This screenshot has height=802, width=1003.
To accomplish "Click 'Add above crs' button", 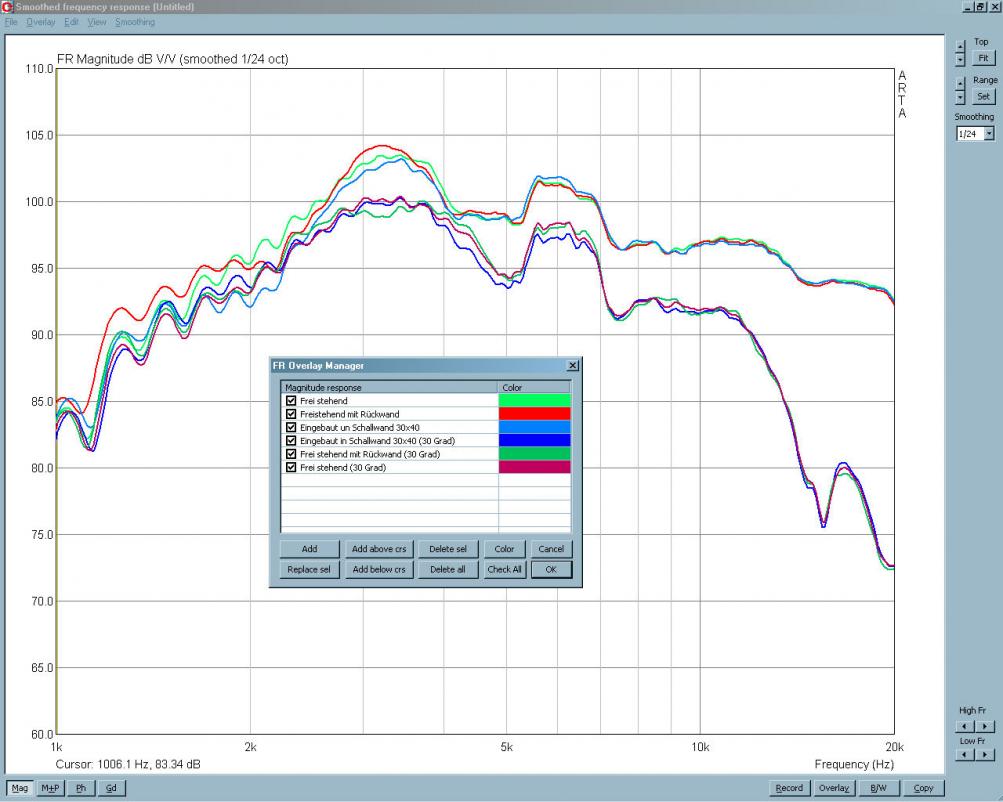I will pos(379,549).
